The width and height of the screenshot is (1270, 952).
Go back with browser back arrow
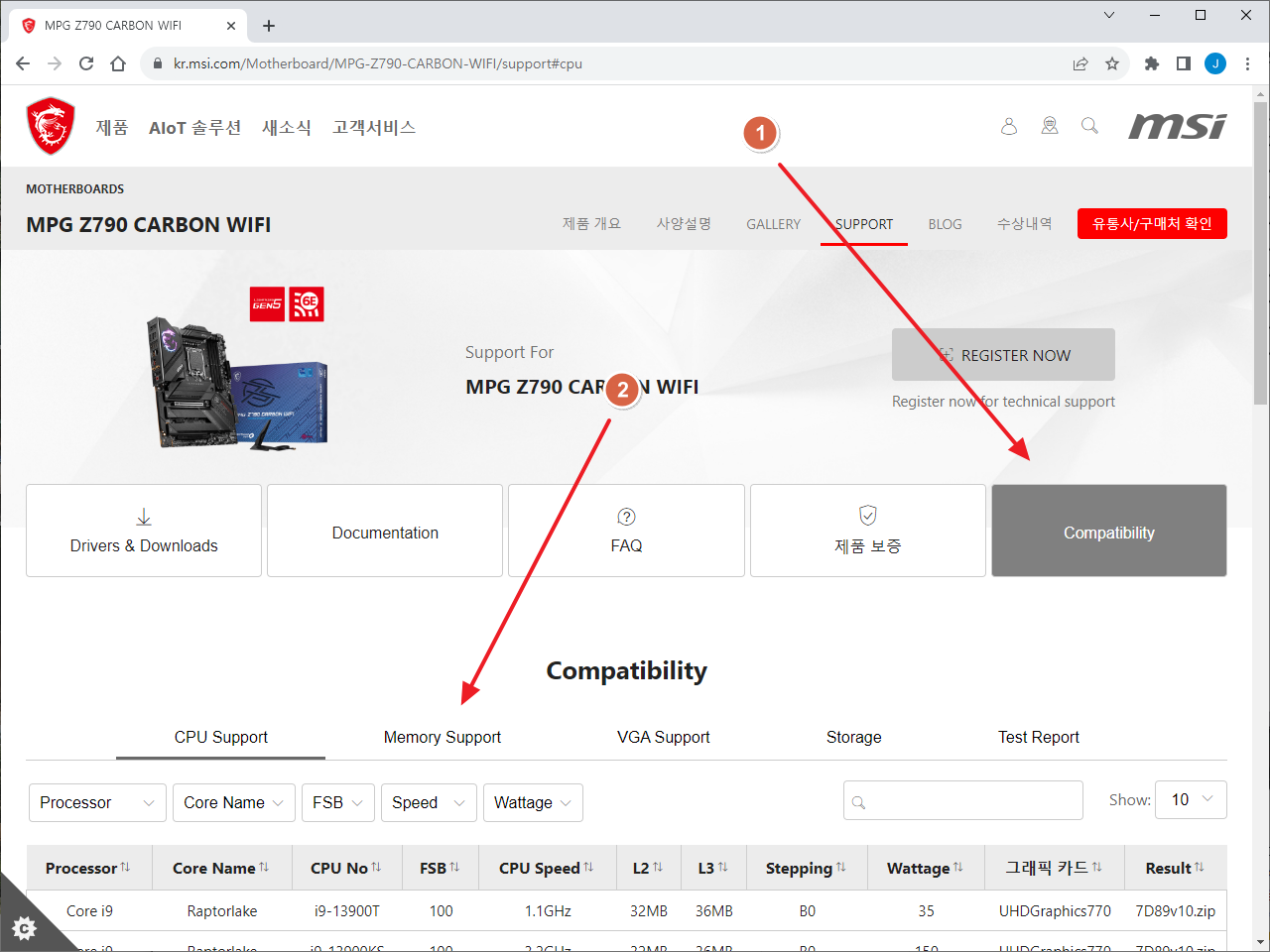[x=23, y=63]
